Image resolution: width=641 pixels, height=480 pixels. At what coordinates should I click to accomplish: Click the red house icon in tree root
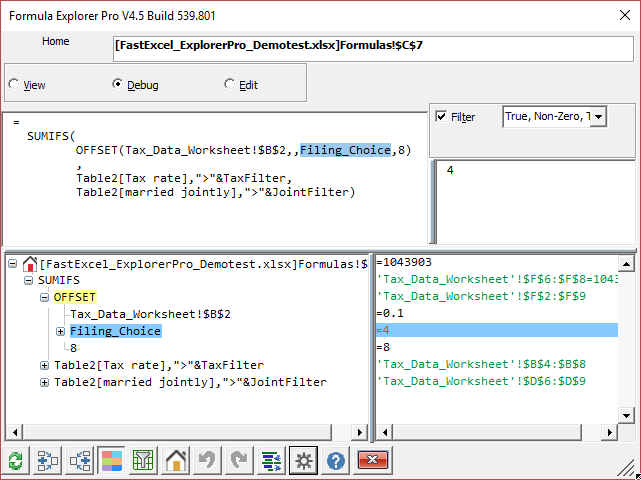point(29,264)
